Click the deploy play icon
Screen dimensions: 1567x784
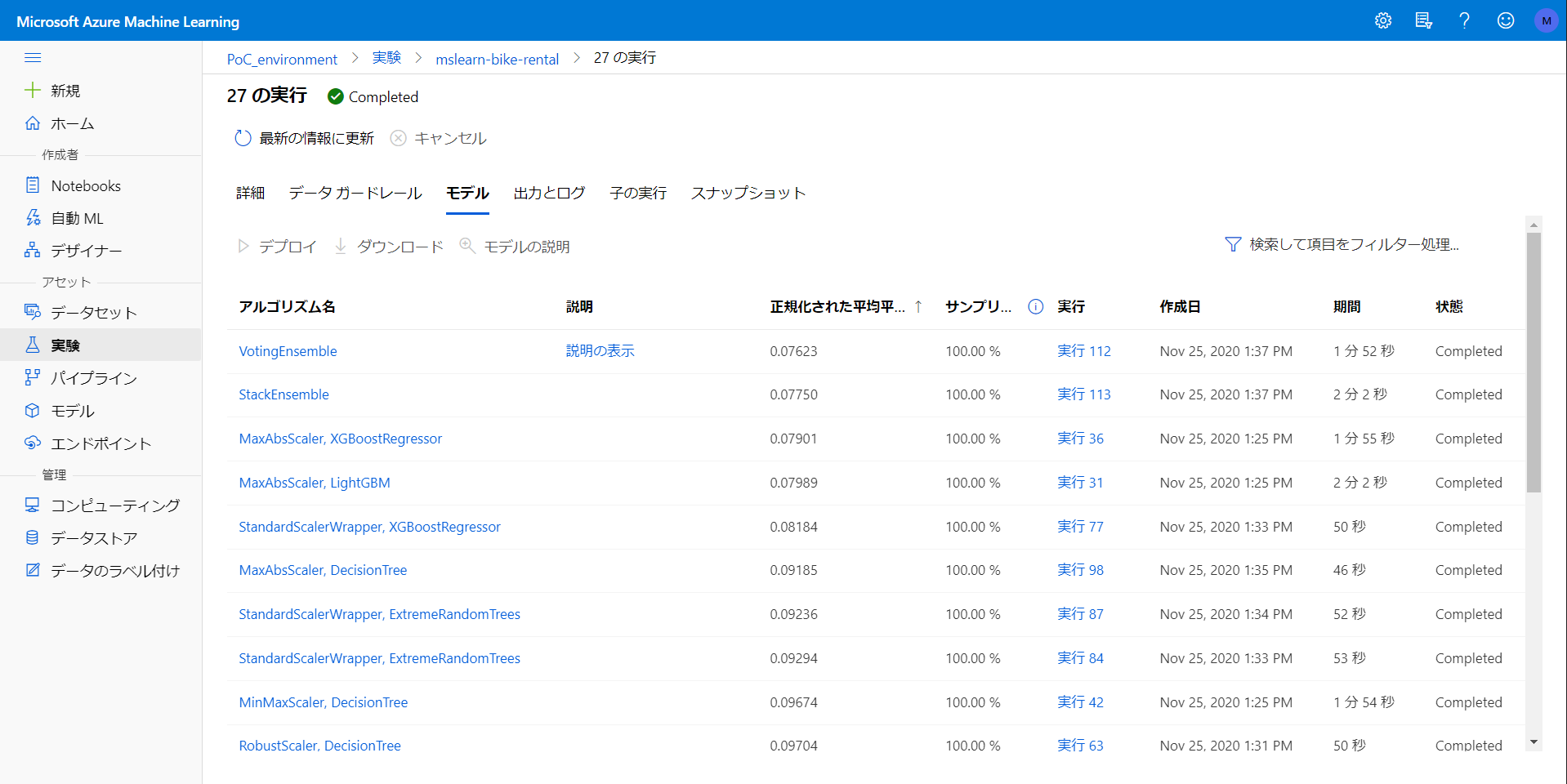click(x=243, y=246)
